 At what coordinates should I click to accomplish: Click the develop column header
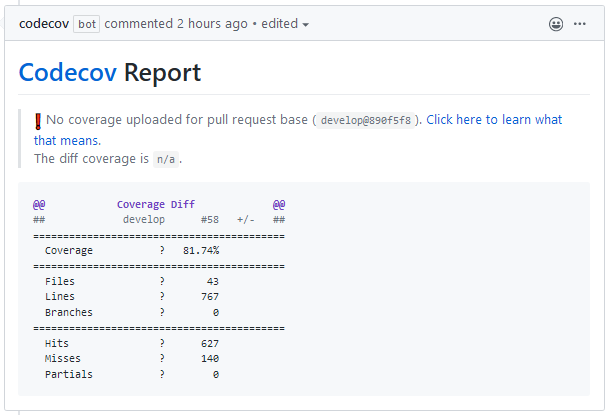tap(144, 220)
